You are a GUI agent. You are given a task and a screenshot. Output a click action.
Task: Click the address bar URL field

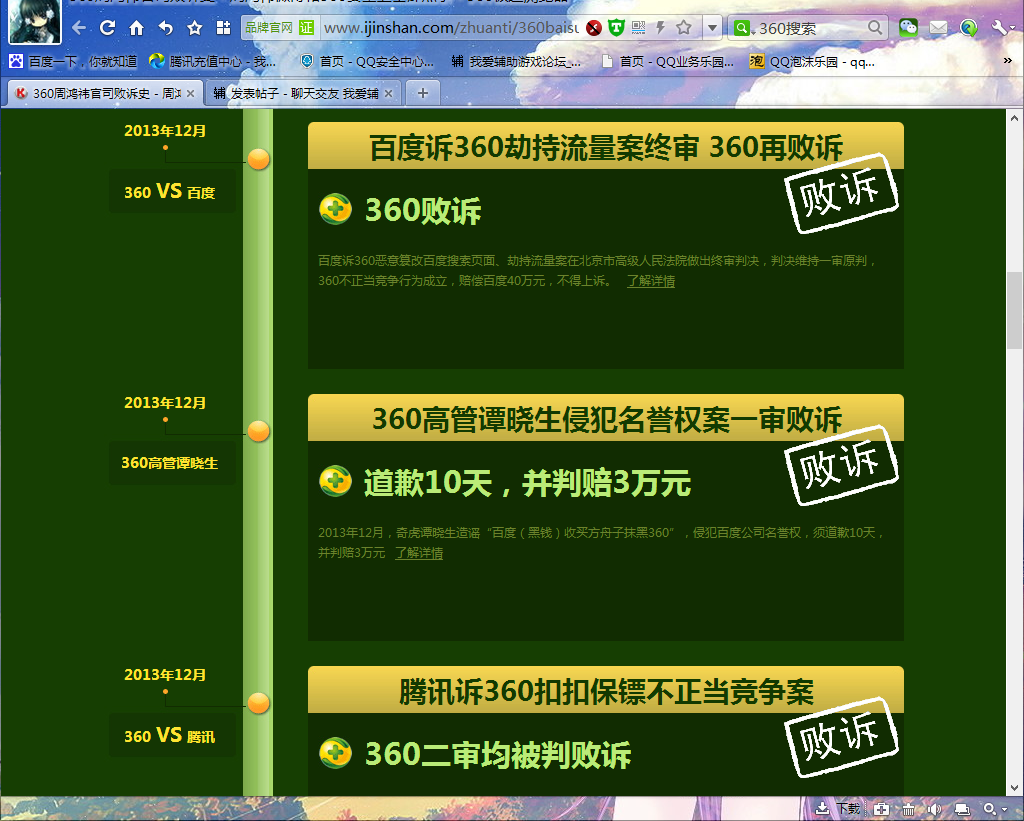(451, 27)
